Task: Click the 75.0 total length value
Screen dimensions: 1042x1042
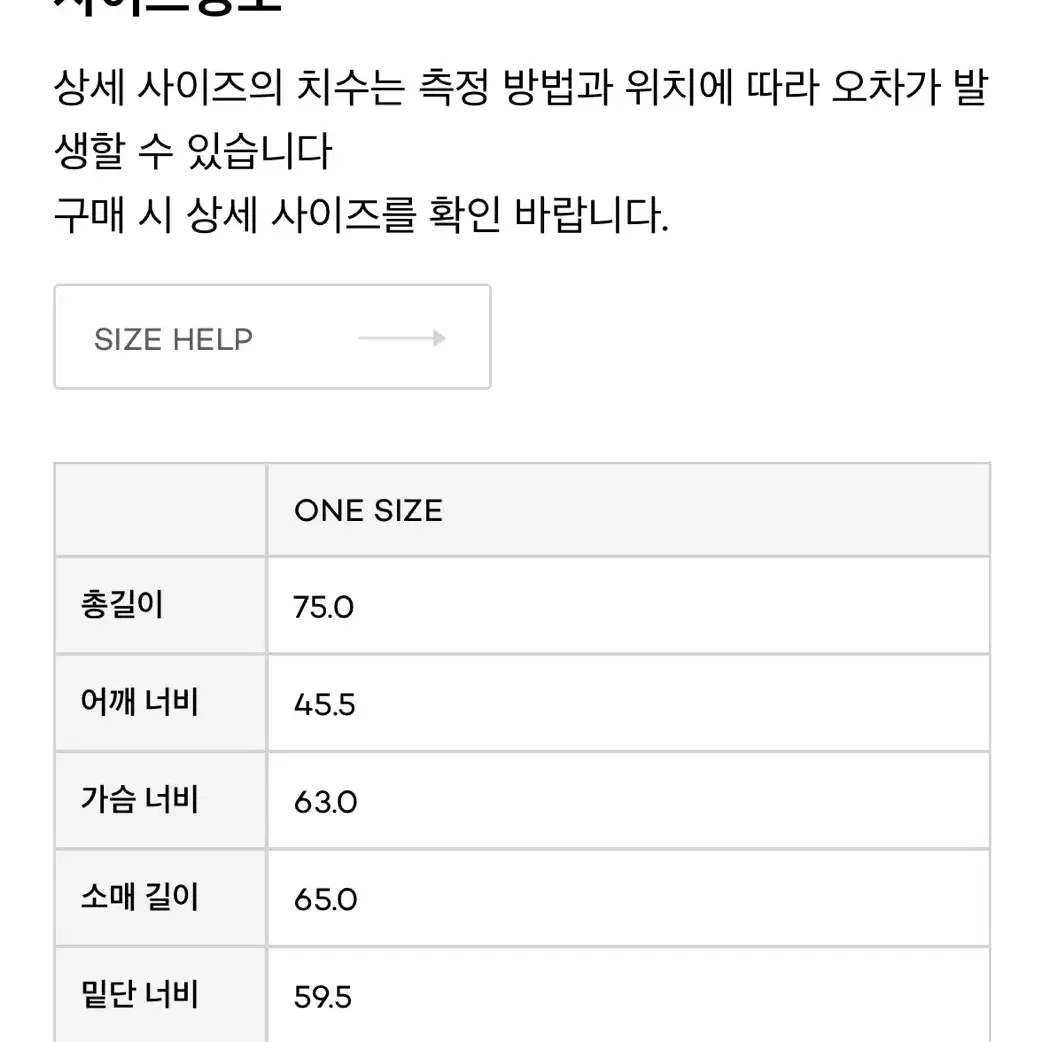Action: pos(324,607)
